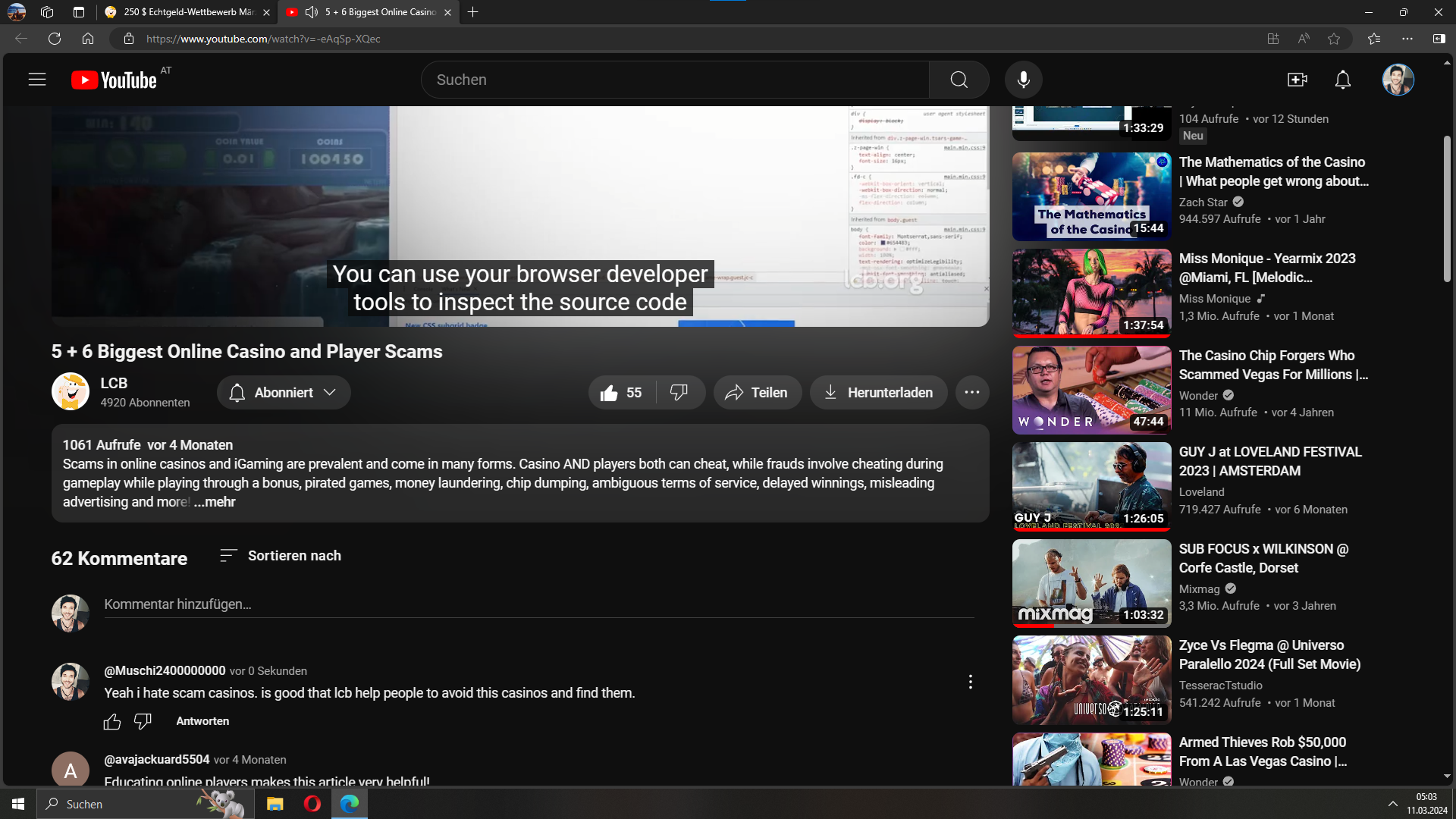
Task: Open the Edge workspaces icon
Action: click(x=47, y=12)
